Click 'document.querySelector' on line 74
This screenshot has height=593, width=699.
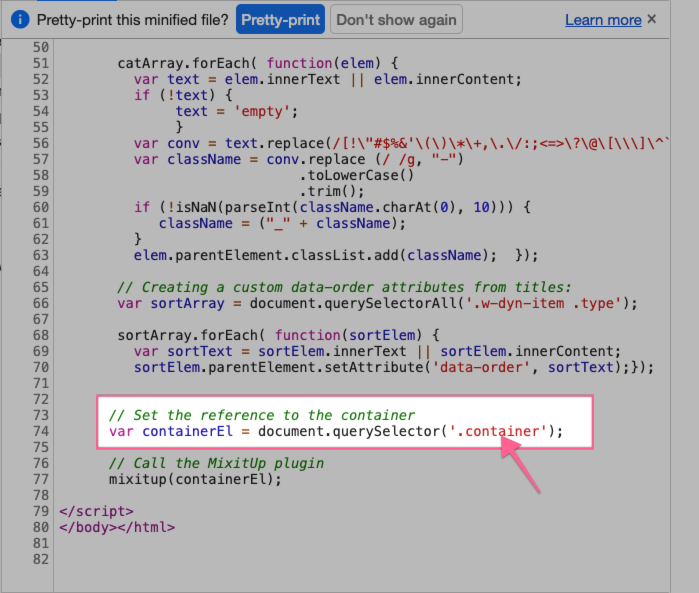[349, 432]
